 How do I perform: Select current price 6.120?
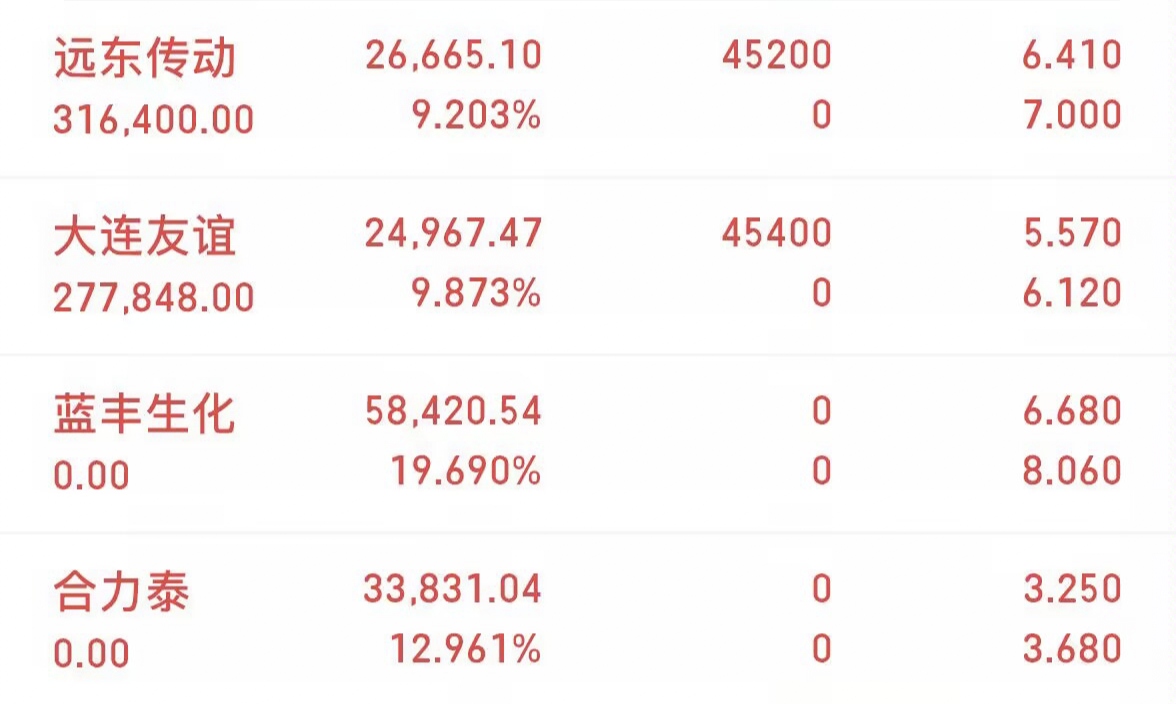[x=1072, y=292]
